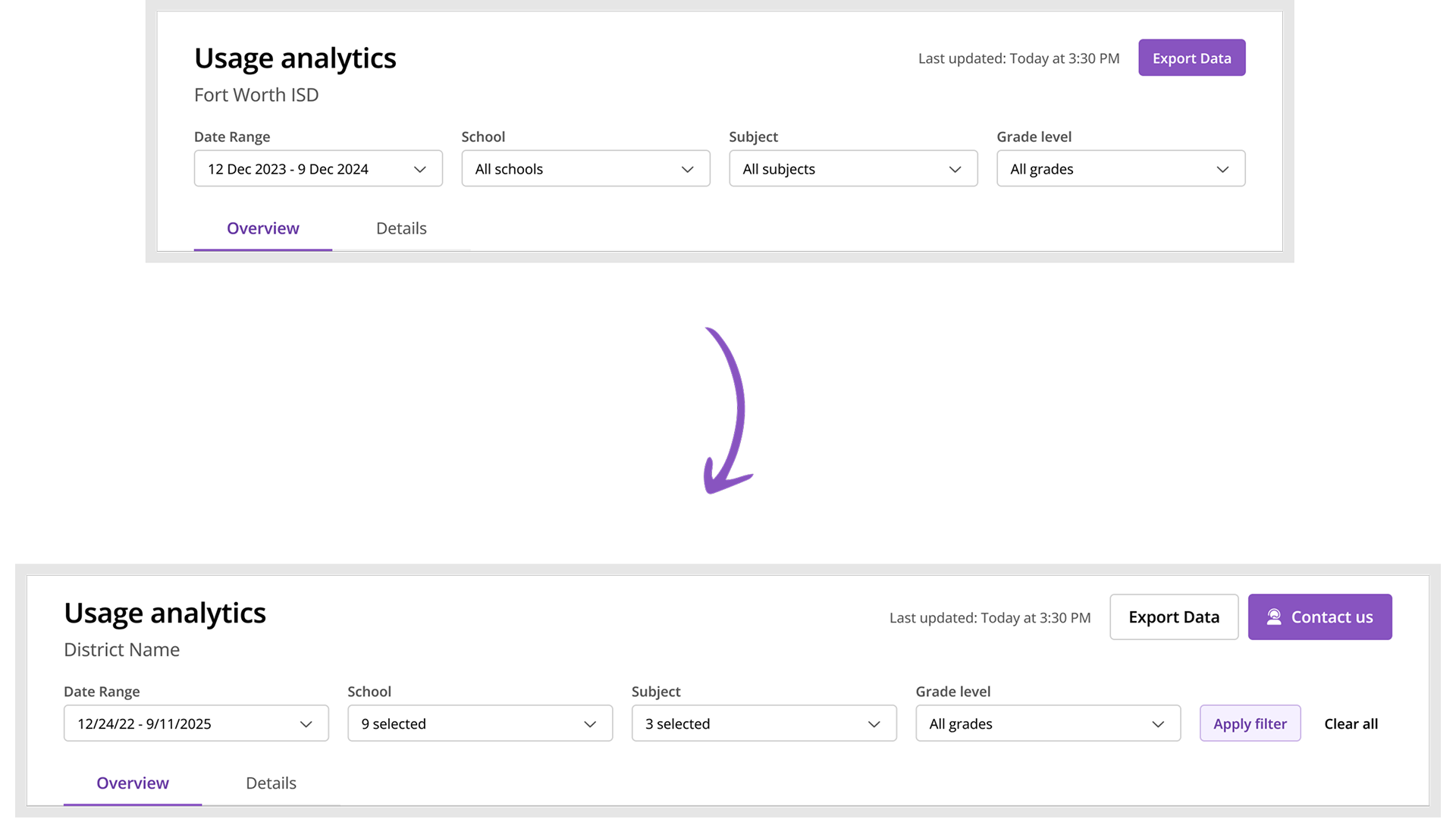Click the chevron on the 3 selected Subject dropdown
1456x819 pixels.
pyautogui.click(x=873, y=723)
